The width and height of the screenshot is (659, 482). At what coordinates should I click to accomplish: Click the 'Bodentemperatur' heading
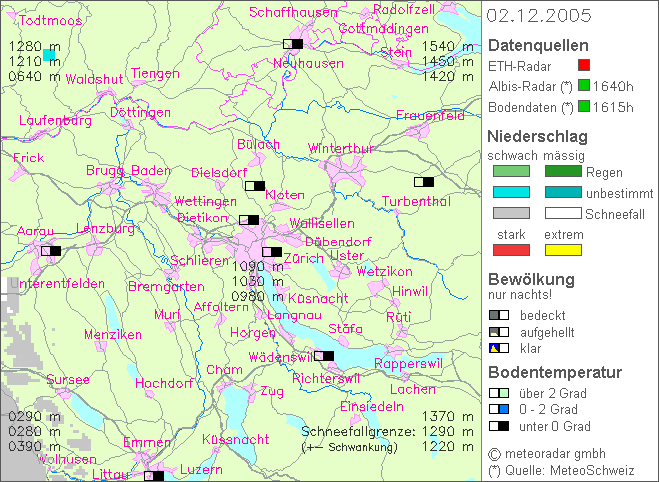pos(555,372)
